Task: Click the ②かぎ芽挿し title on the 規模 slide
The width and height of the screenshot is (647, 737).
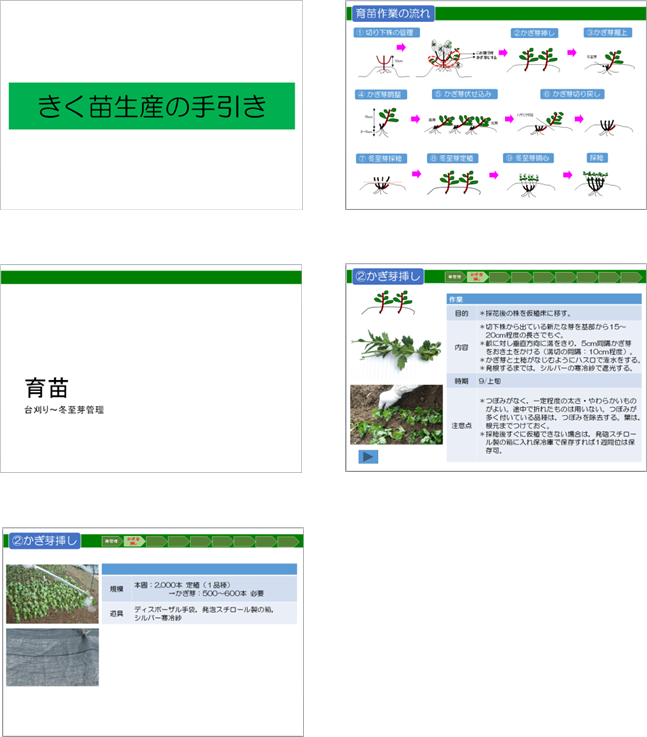Action: [45, 541]
